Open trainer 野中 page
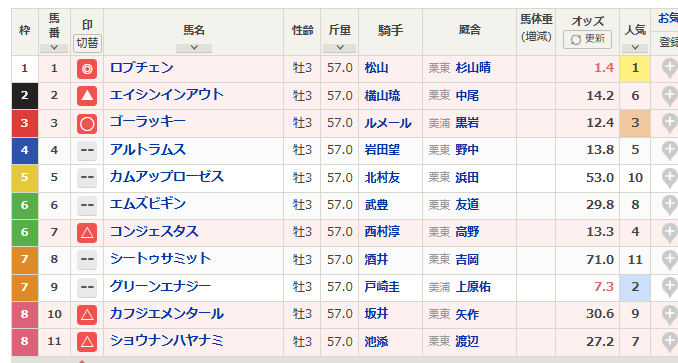Image resolution: width=678 pixels, height=363 pixels. click(x=467, y=150)
